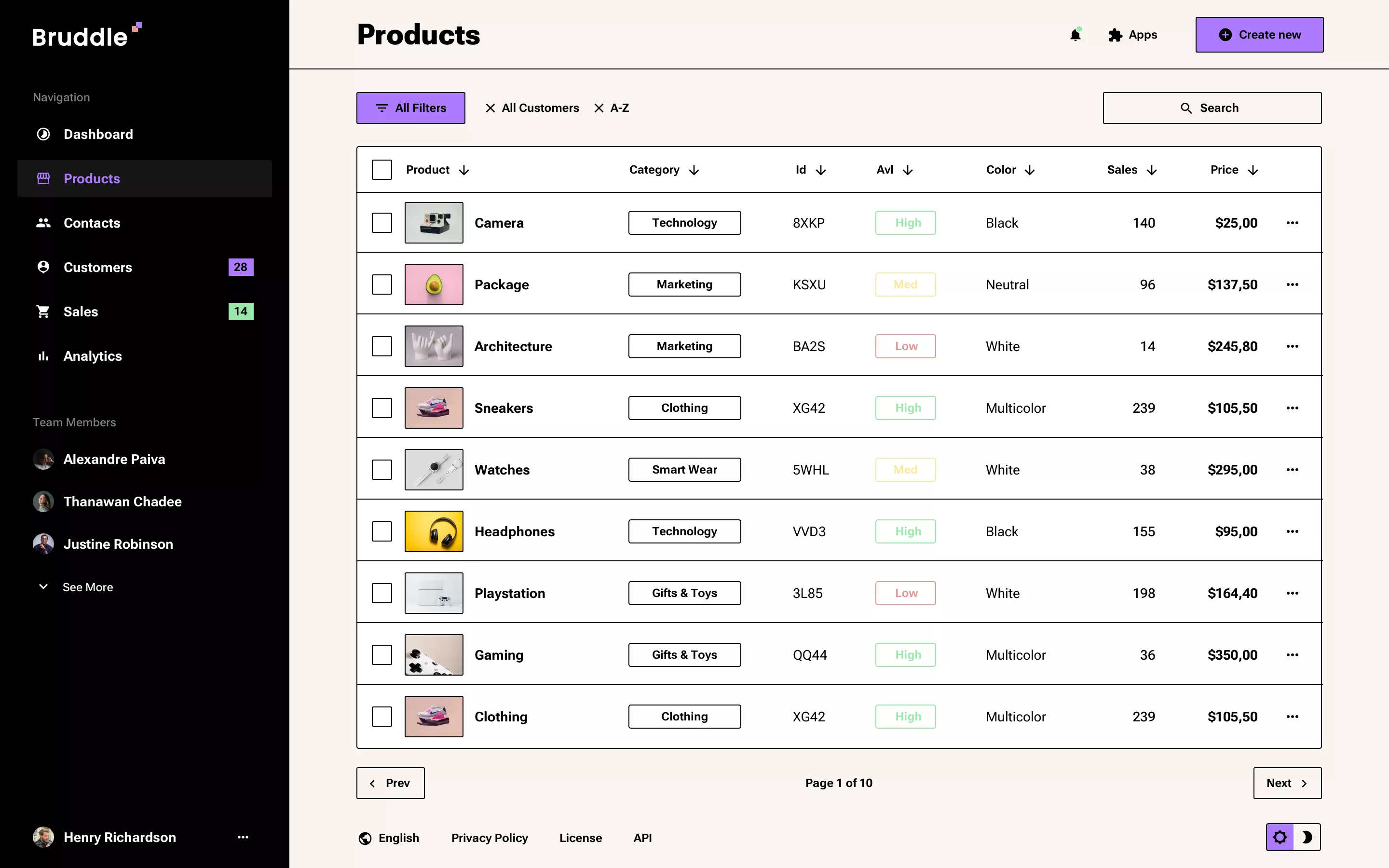Image resolution: width=1389 pixels, height=868 pixels.
Task: Click the All Filters funnel icon
Action: pyautogui.click(x=382, y=108)
